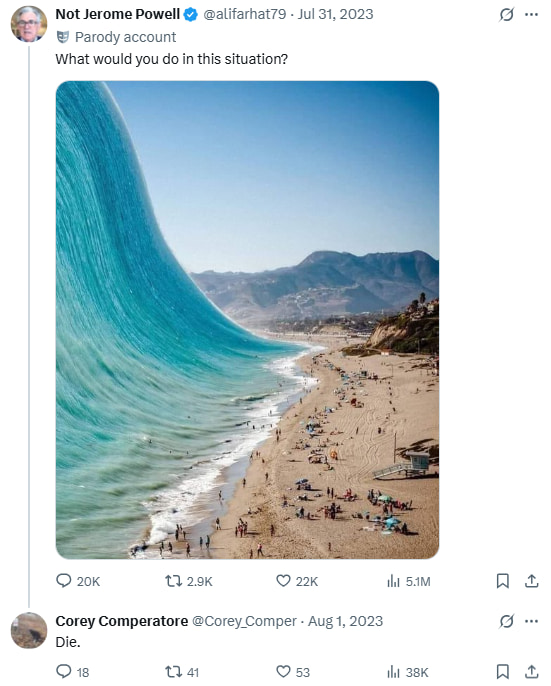Viewport: 551px width, 686px height.
Task: Bookmark the giant wave tweet
Action: (502, 581)
